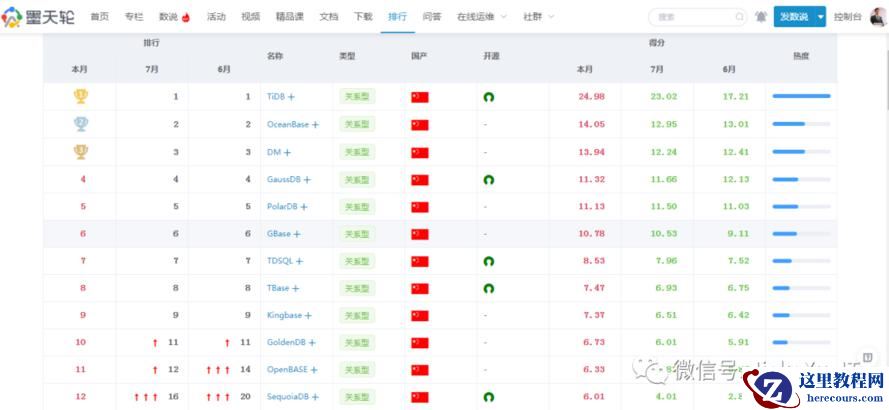This screenshot has height=410, width=889.
Task: Click the 墨天轮 logo
Action: point(38,17)
